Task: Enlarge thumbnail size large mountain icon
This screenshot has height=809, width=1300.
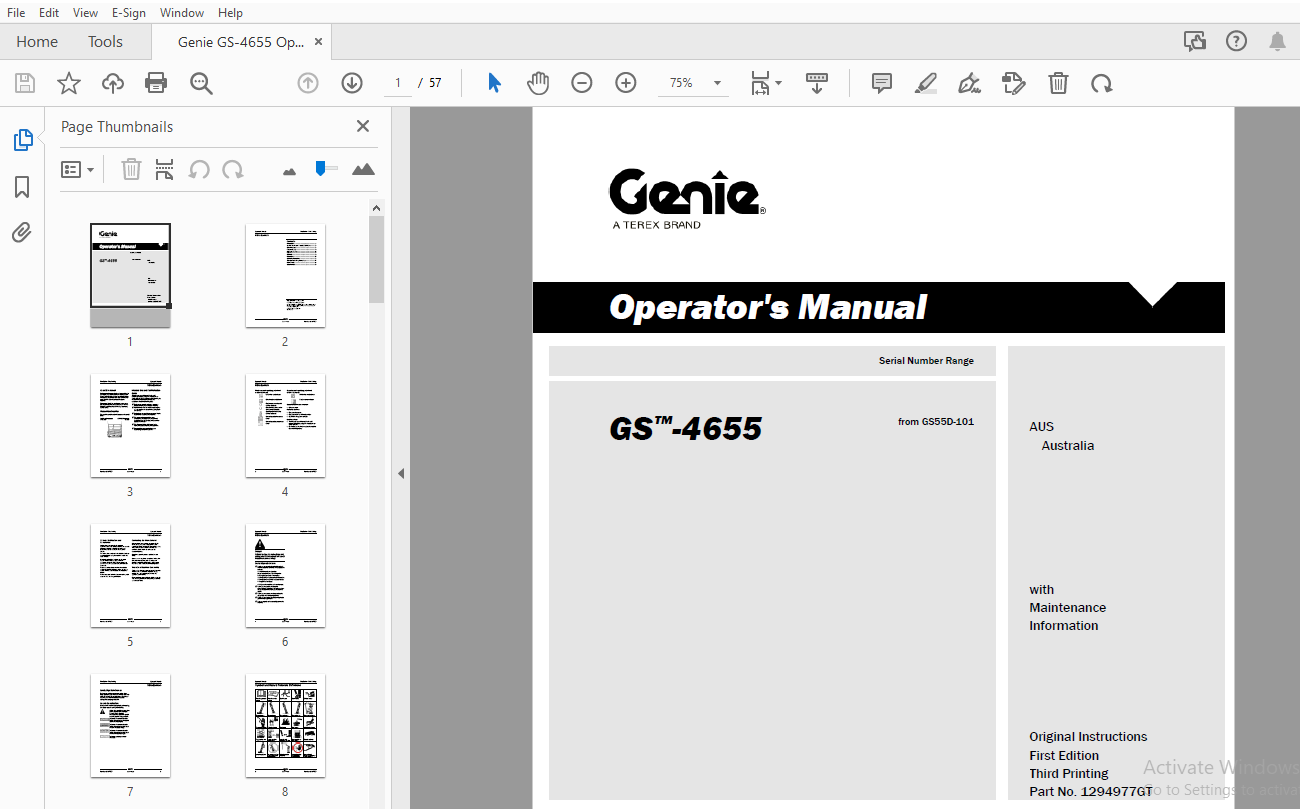Action: click(x=363, y=169)
